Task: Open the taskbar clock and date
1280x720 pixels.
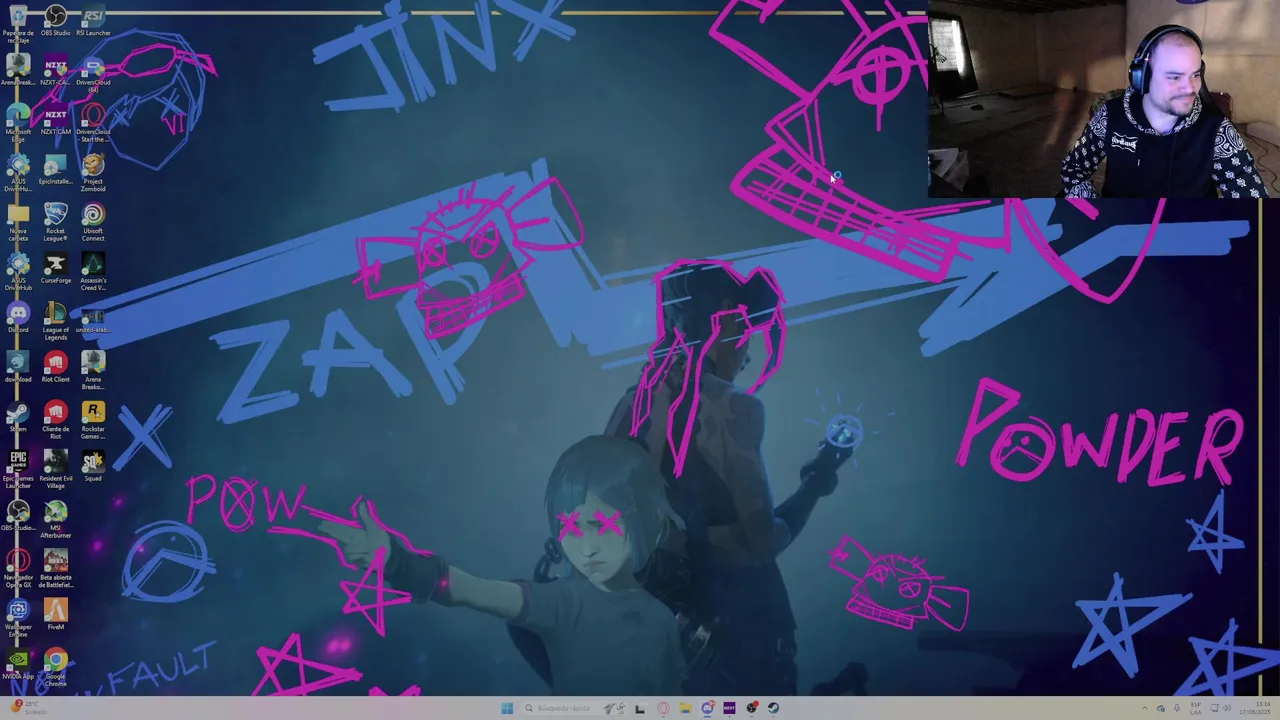Action: [x=1255, y=708]
